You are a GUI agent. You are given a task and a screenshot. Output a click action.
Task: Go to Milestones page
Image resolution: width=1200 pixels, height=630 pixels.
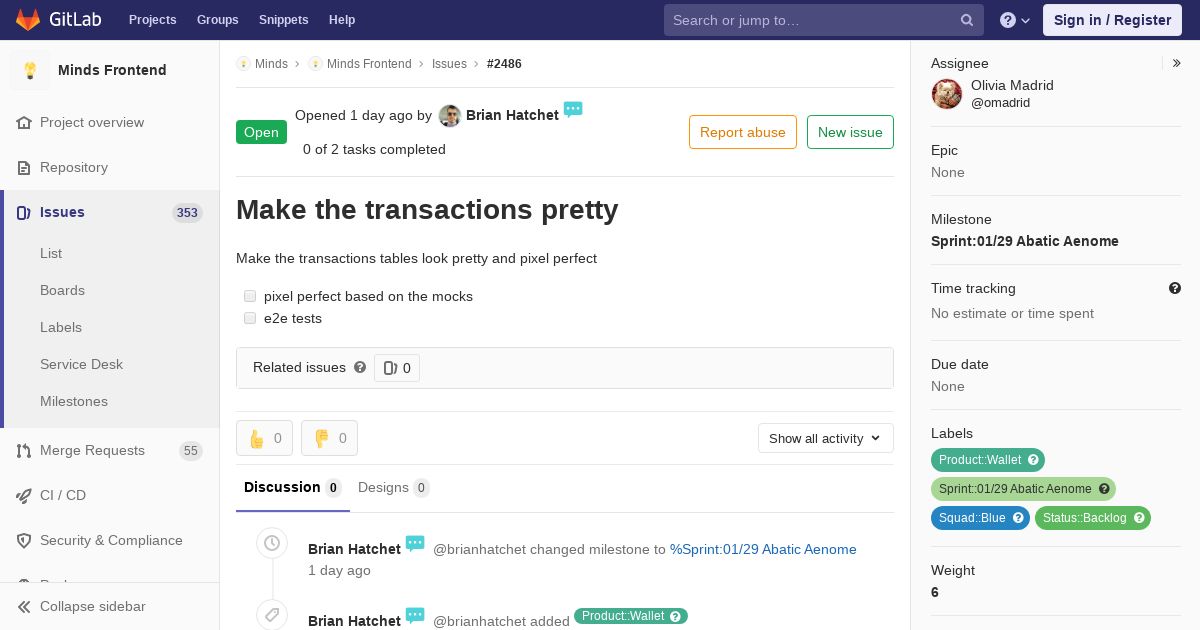(74, 401)
